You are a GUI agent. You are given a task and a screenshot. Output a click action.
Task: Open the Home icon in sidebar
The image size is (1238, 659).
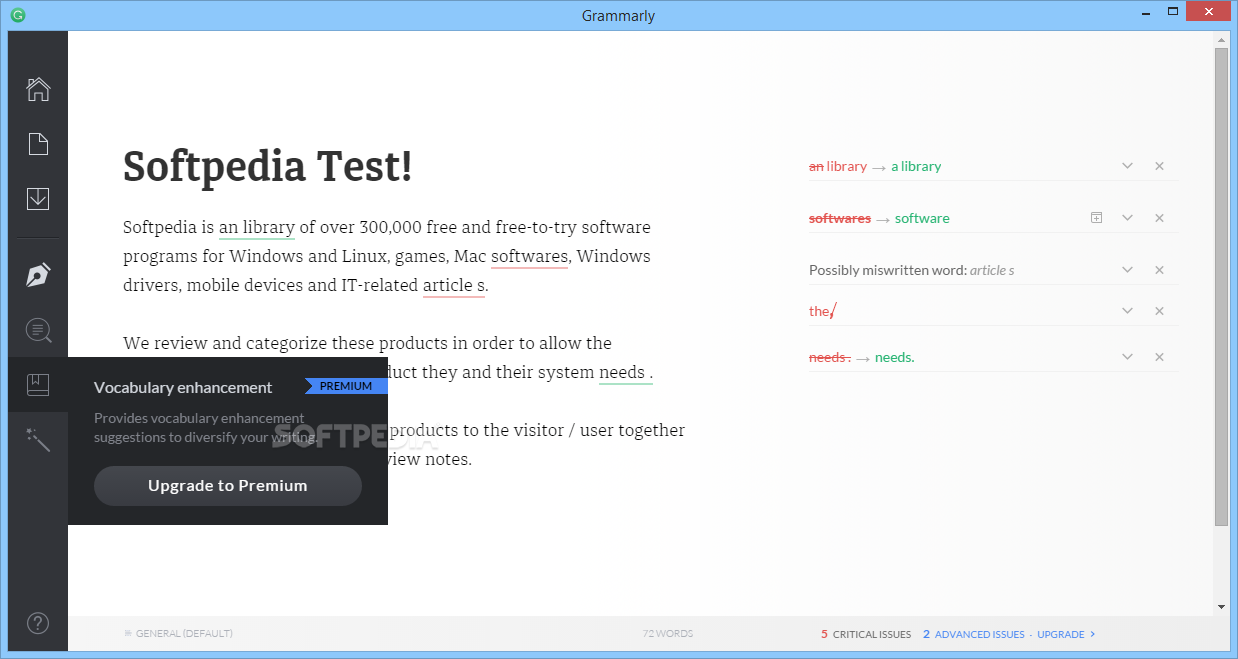point(38,89)
